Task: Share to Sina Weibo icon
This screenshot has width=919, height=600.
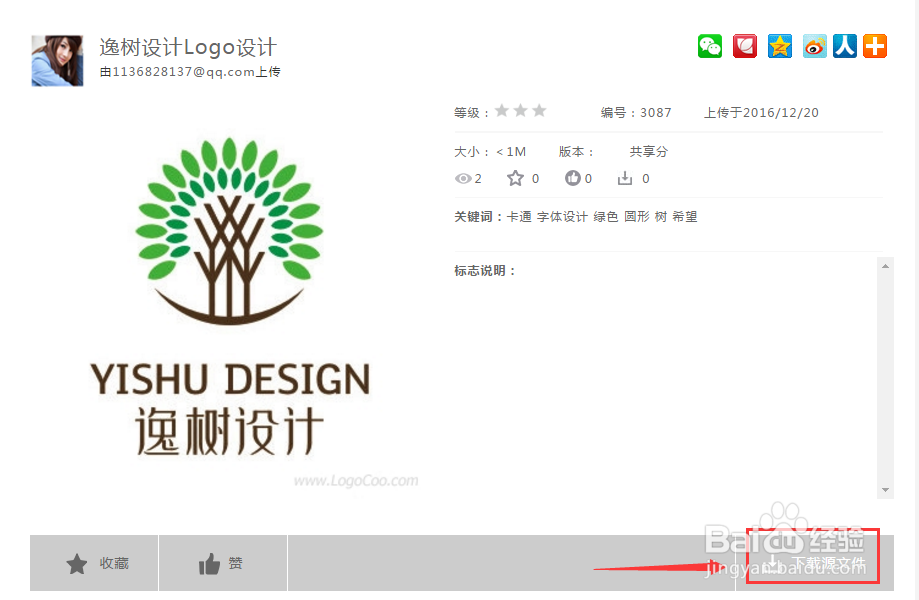Action: [x=815, y=46]
